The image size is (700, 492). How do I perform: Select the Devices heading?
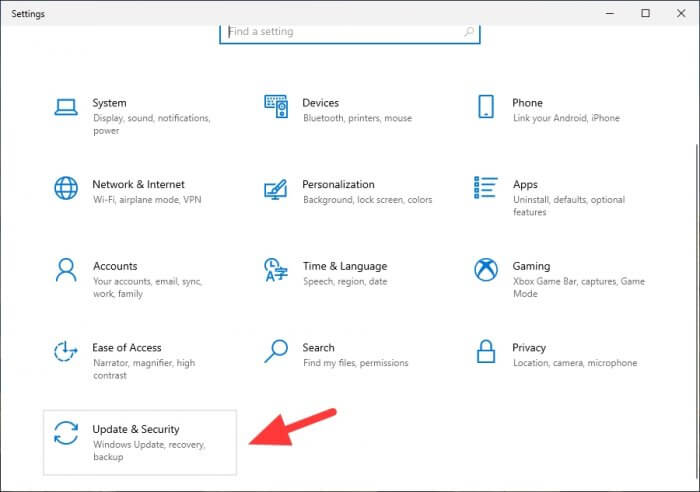(321, 103)
